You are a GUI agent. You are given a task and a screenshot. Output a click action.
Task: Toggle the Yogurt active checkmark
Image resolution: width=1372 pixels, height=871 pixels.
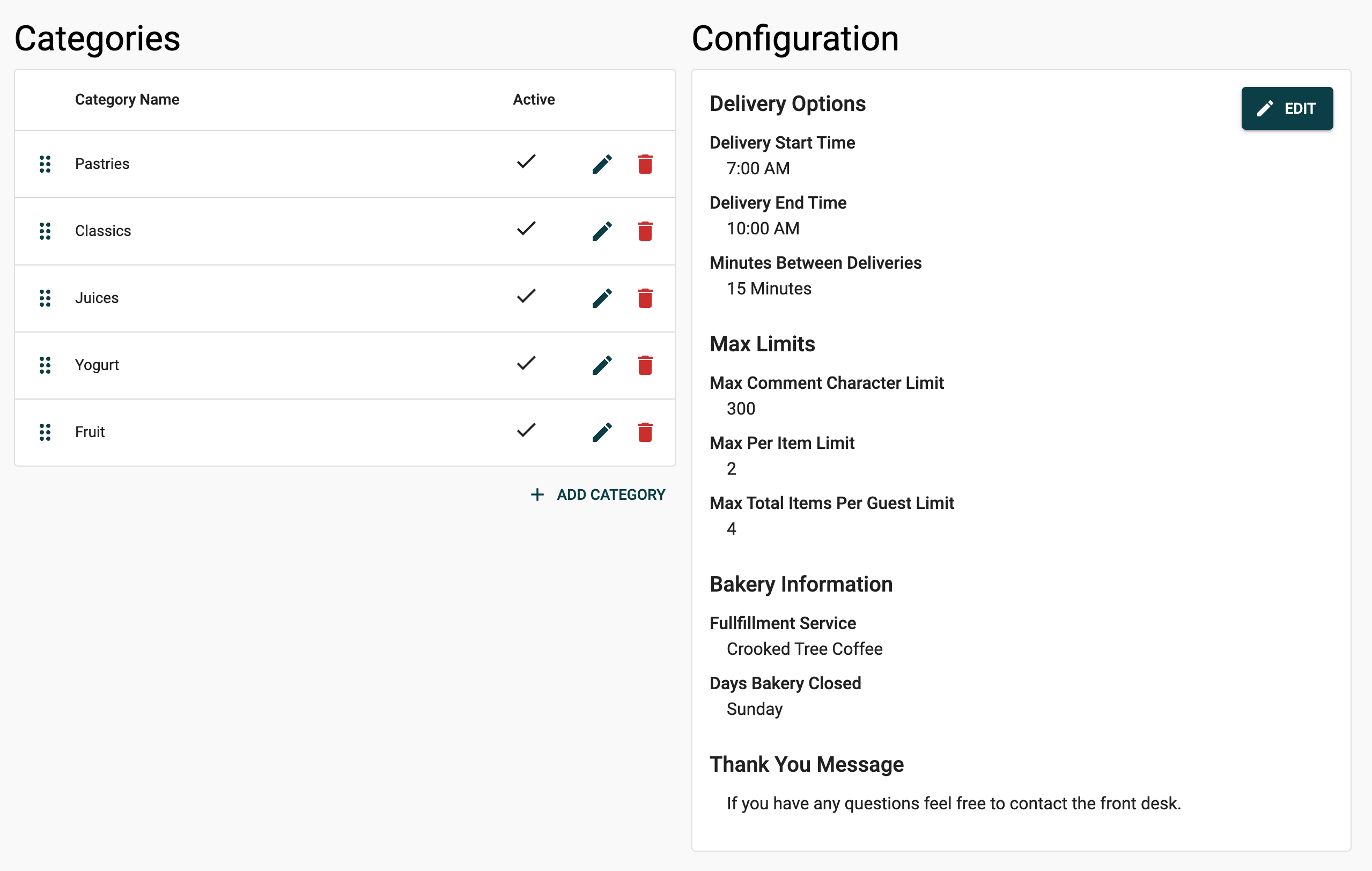click(x=526, y=363)
